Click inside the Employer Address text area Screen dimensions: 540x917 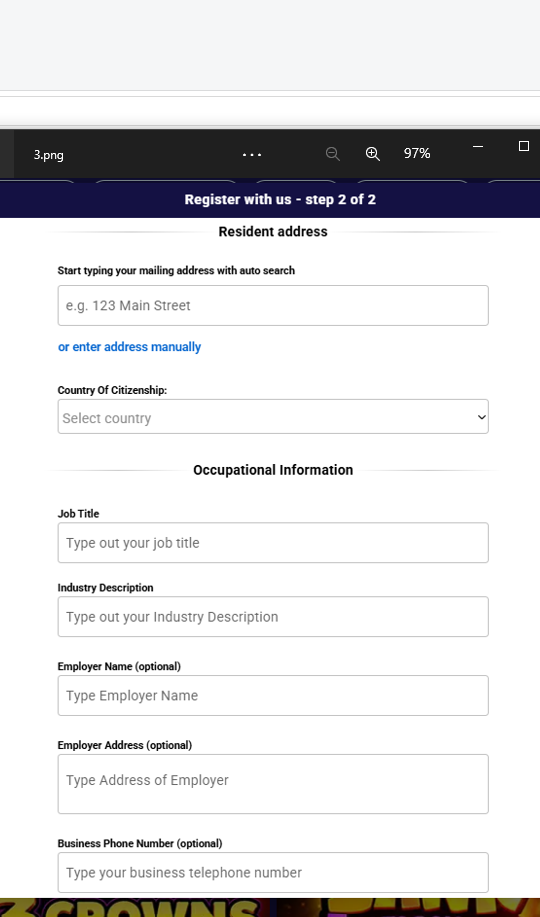(x=273, y=784)
